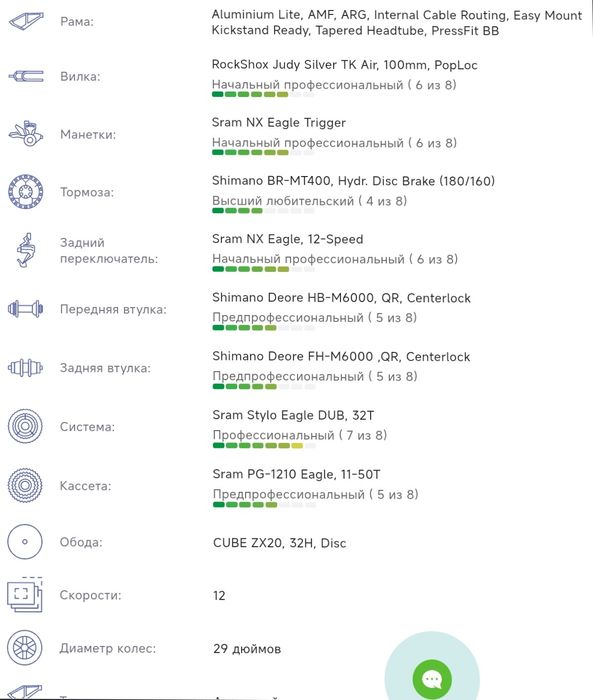
Task: Click the RockShox Judy fork rating link
Action: [334, 85]
